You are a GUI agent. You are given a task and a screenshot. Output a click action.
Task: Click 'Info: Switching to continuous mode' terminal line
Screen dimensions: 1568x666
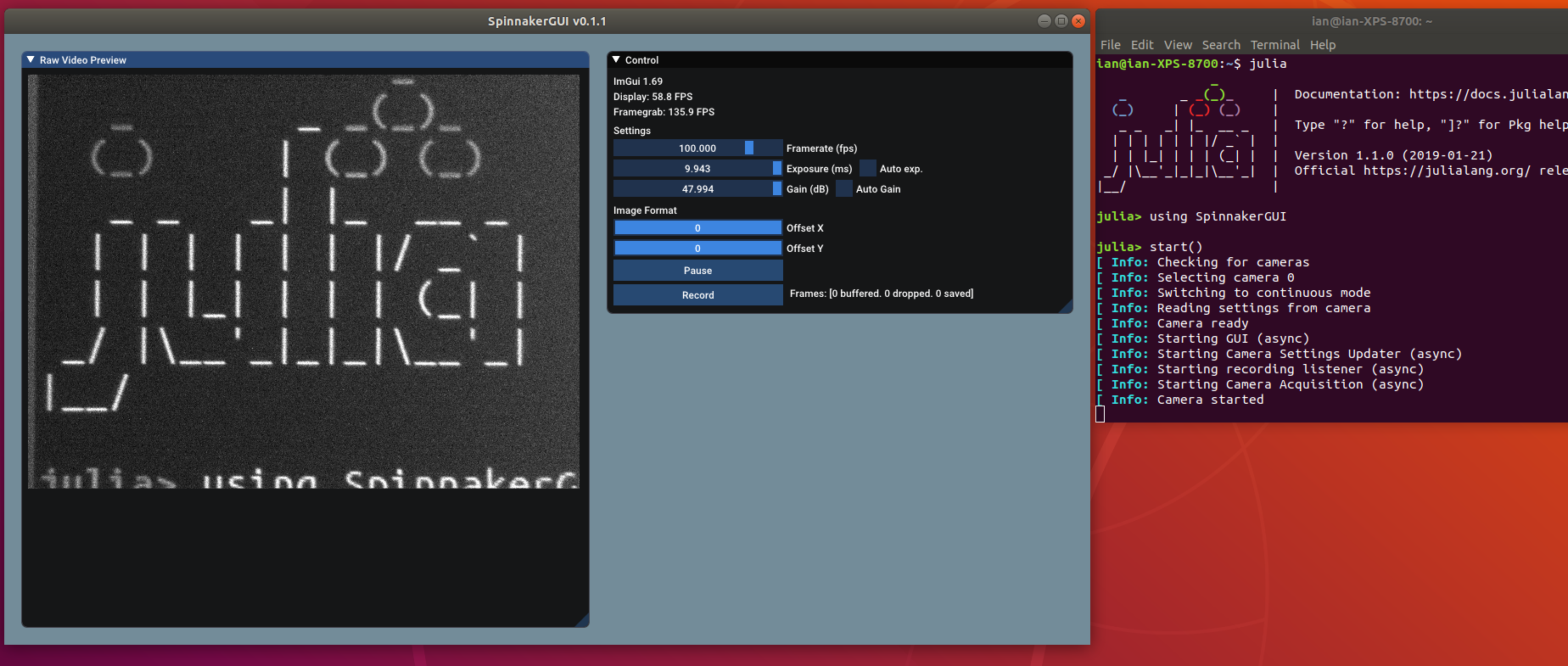1234,293
